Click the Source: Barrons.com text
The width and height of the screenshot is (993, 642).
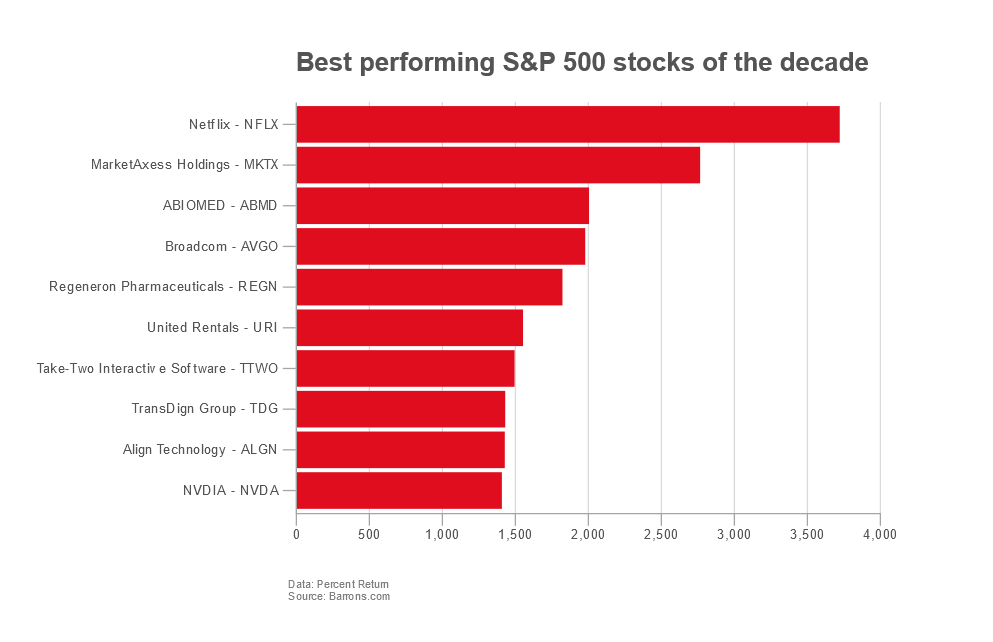pos(339,597)
